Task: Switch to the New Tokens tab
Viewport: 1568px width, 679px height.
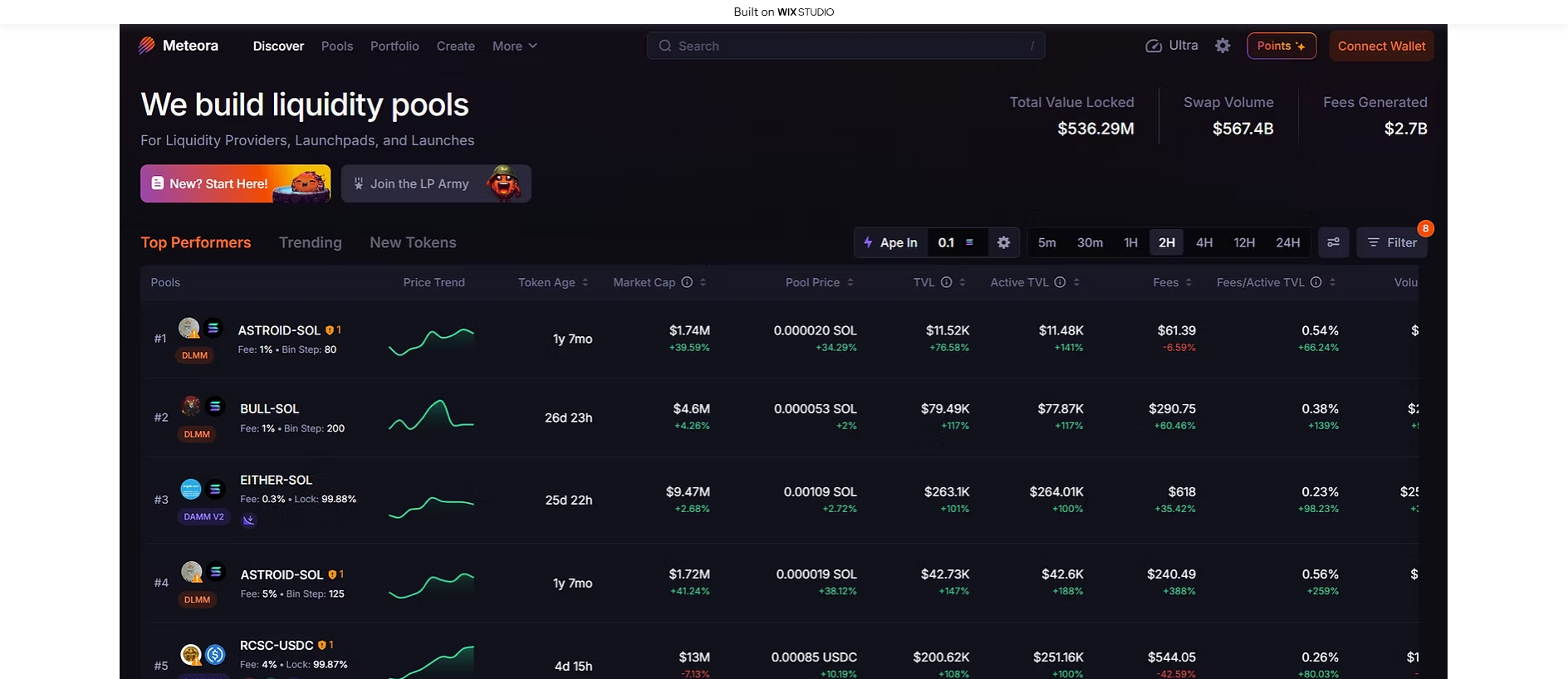Action: click(413, 242)
